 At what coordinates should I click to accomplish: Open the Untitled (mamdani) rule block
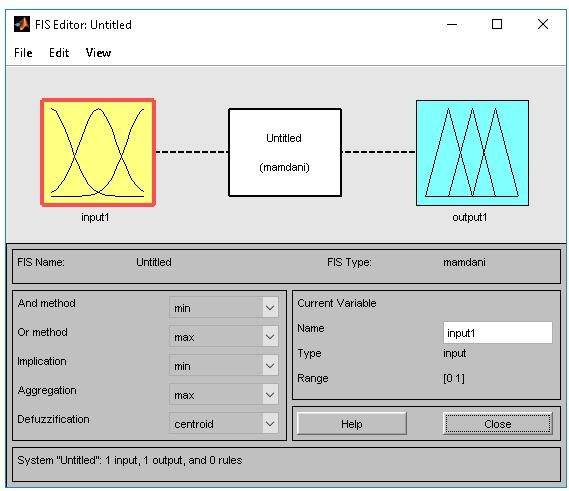[x=285, y=152]
